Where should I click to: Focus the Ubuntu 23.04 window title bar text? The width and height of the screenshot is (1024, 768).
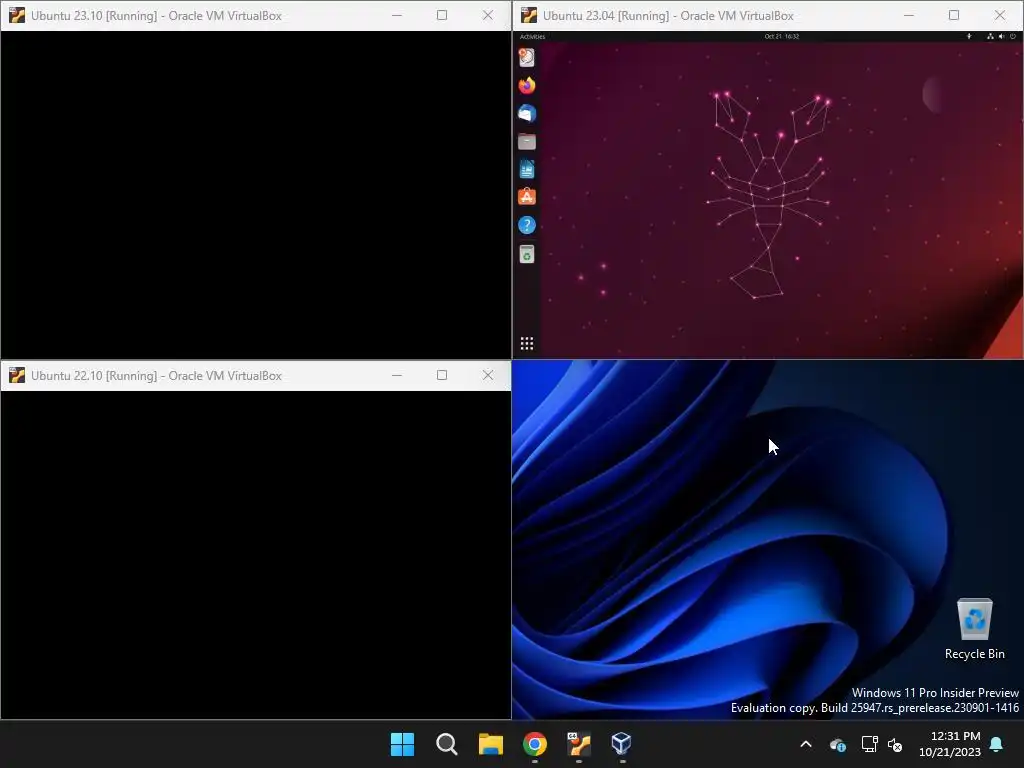pyautogui.click(x=668, y=16)
